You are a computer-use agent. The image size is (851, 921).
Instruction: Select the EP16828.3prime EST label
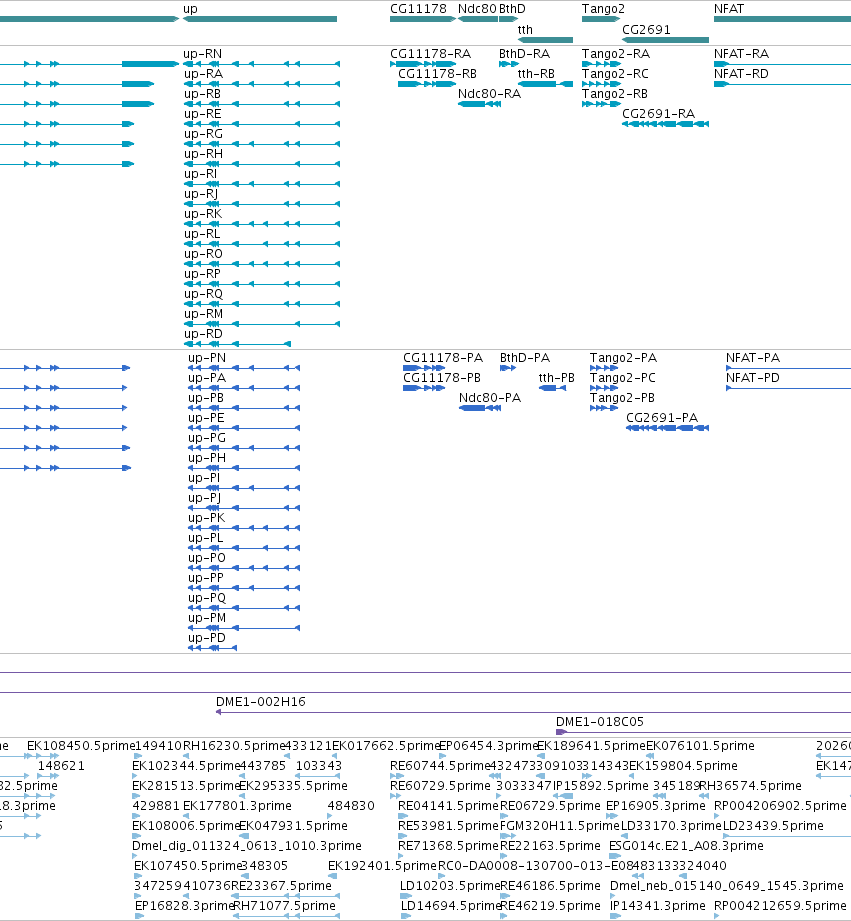pyautogui.click(x=185, y=906)
